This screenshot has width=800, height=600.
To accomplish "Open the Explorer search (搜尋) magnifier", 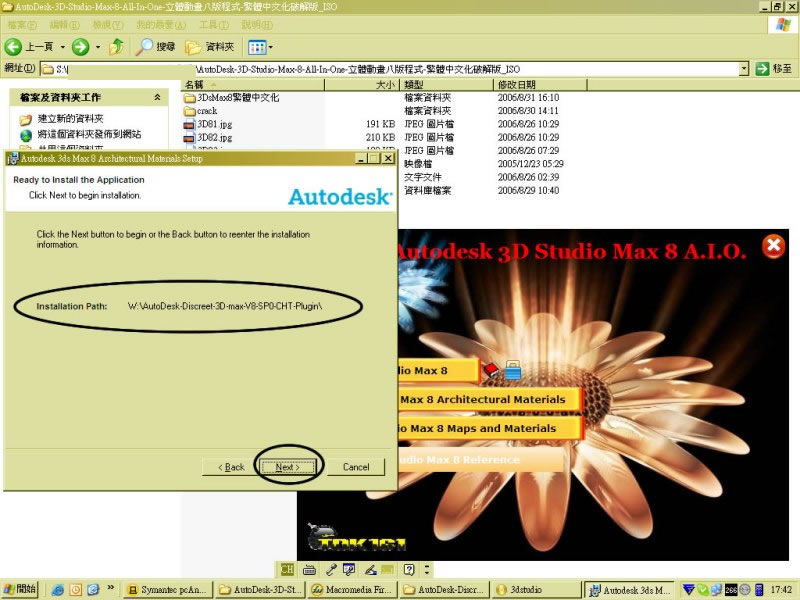I will (x=156, y=47).
